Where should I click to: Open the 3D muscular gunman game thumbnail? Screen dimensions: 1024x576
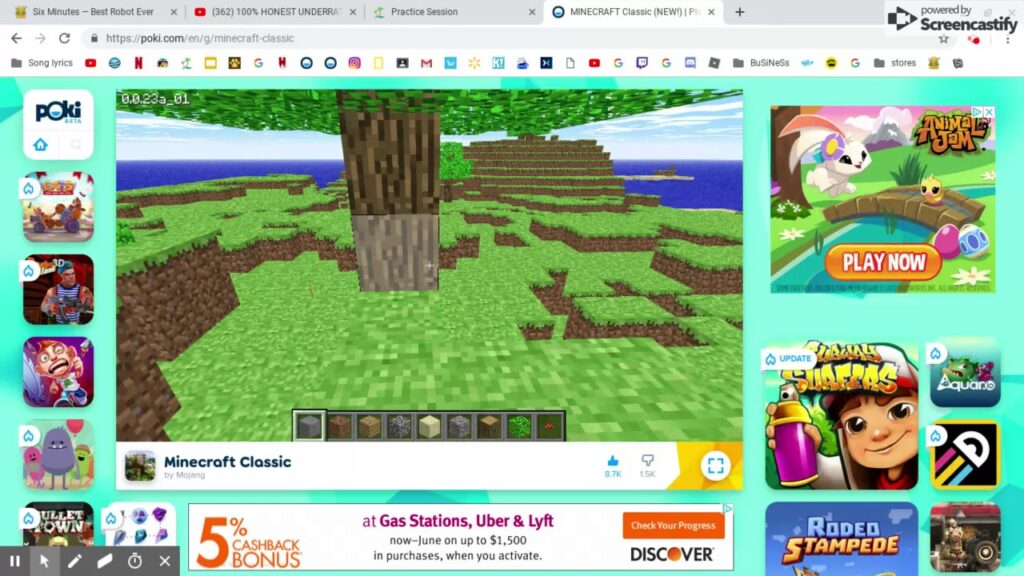tap(58, 289)
